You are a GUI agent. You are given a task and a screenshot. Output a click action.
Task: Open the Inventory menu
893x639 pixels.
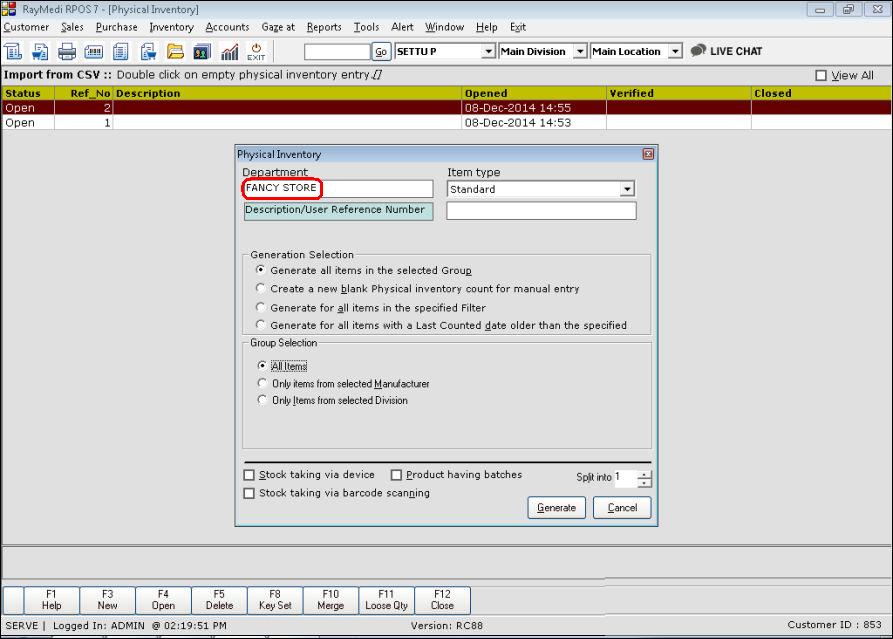tap(171, 27)
